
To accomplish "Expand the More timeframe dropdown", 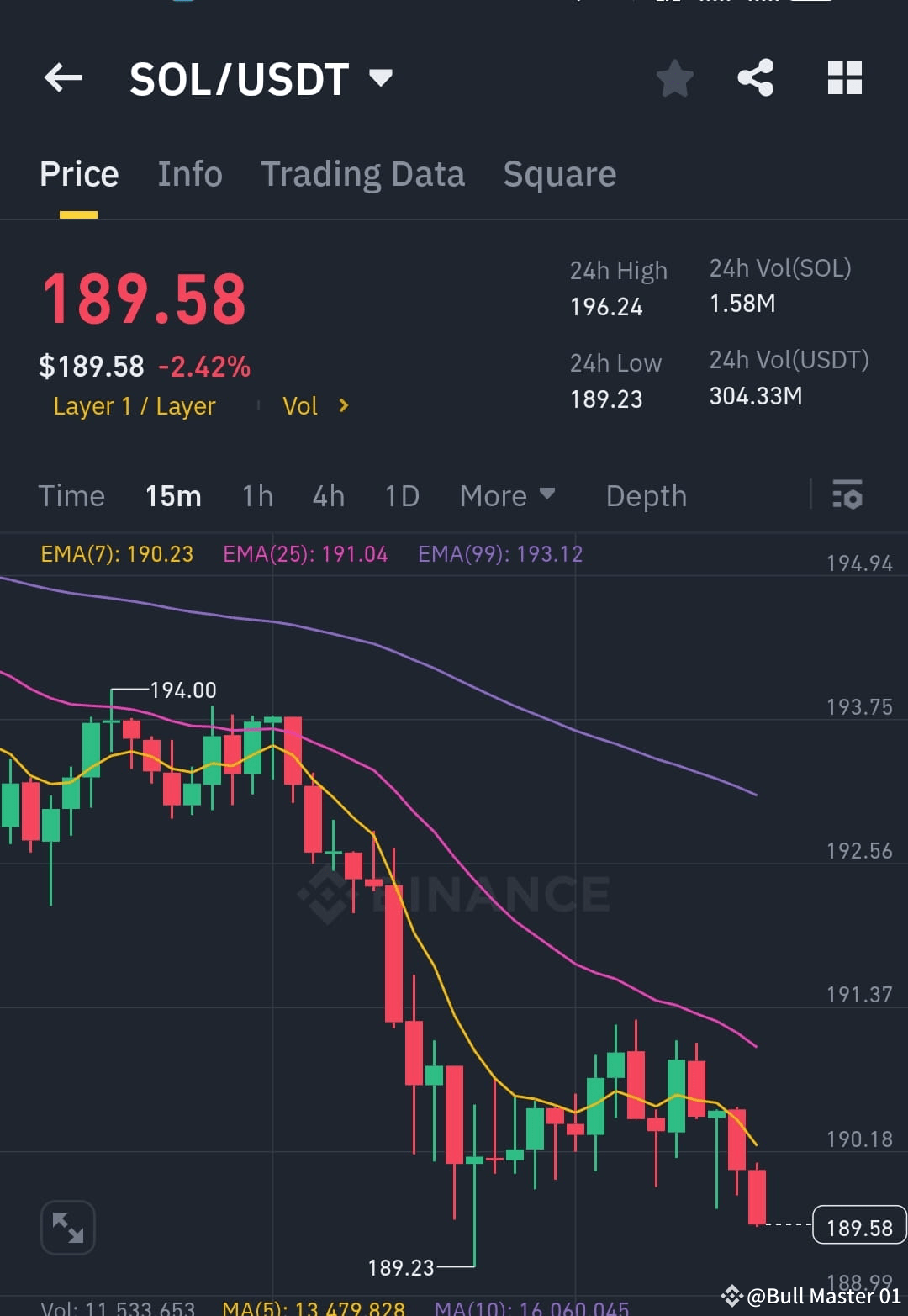I will click(x=507, y=496).
